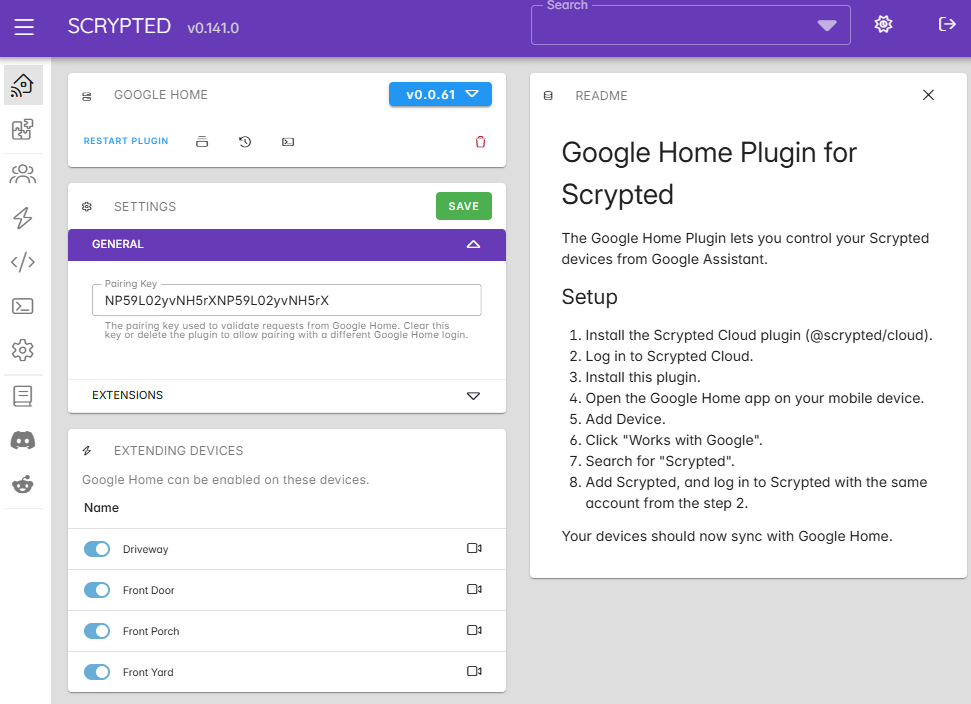Open the Automations lightning bolt icon
Screen dimensions: 971x704
(23, 218)
